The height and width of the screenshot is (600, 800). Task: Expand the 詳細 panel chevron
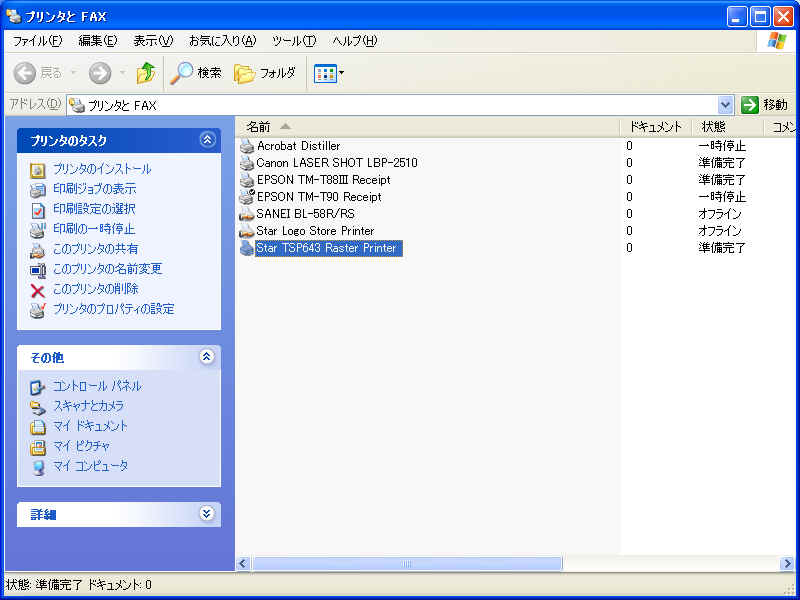pos(207,513)
